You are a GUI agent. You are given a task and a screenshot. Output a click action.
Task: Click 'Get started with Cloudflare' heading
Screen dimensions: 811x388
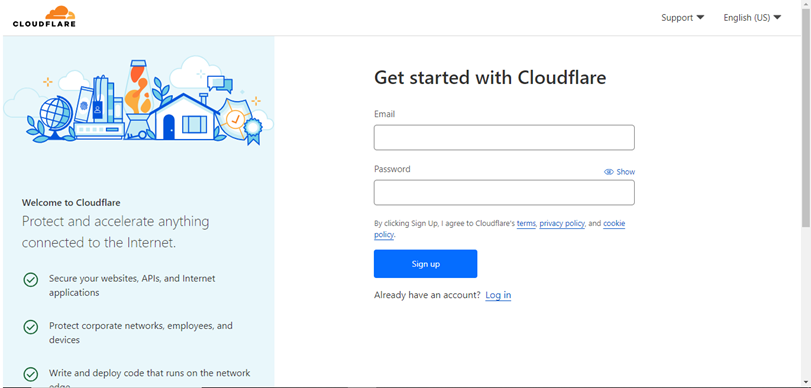click(x=490, y=78)
